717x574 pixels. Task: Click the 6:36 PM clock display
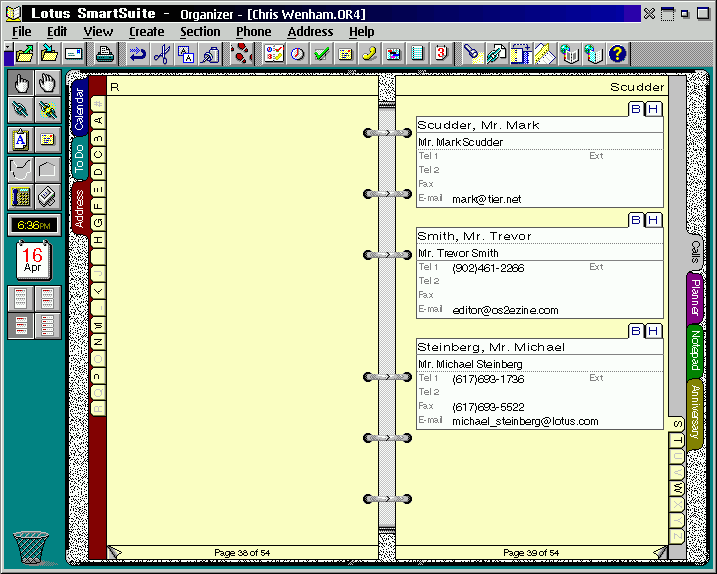tap(34, 225)
